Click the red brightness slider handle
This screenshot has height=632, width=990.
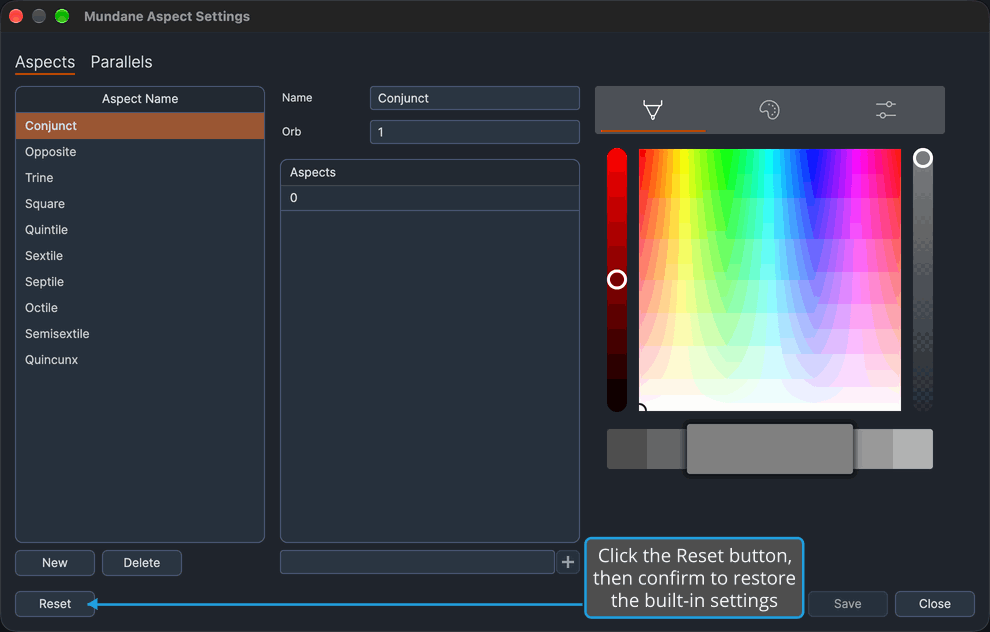tap(617, 280)
